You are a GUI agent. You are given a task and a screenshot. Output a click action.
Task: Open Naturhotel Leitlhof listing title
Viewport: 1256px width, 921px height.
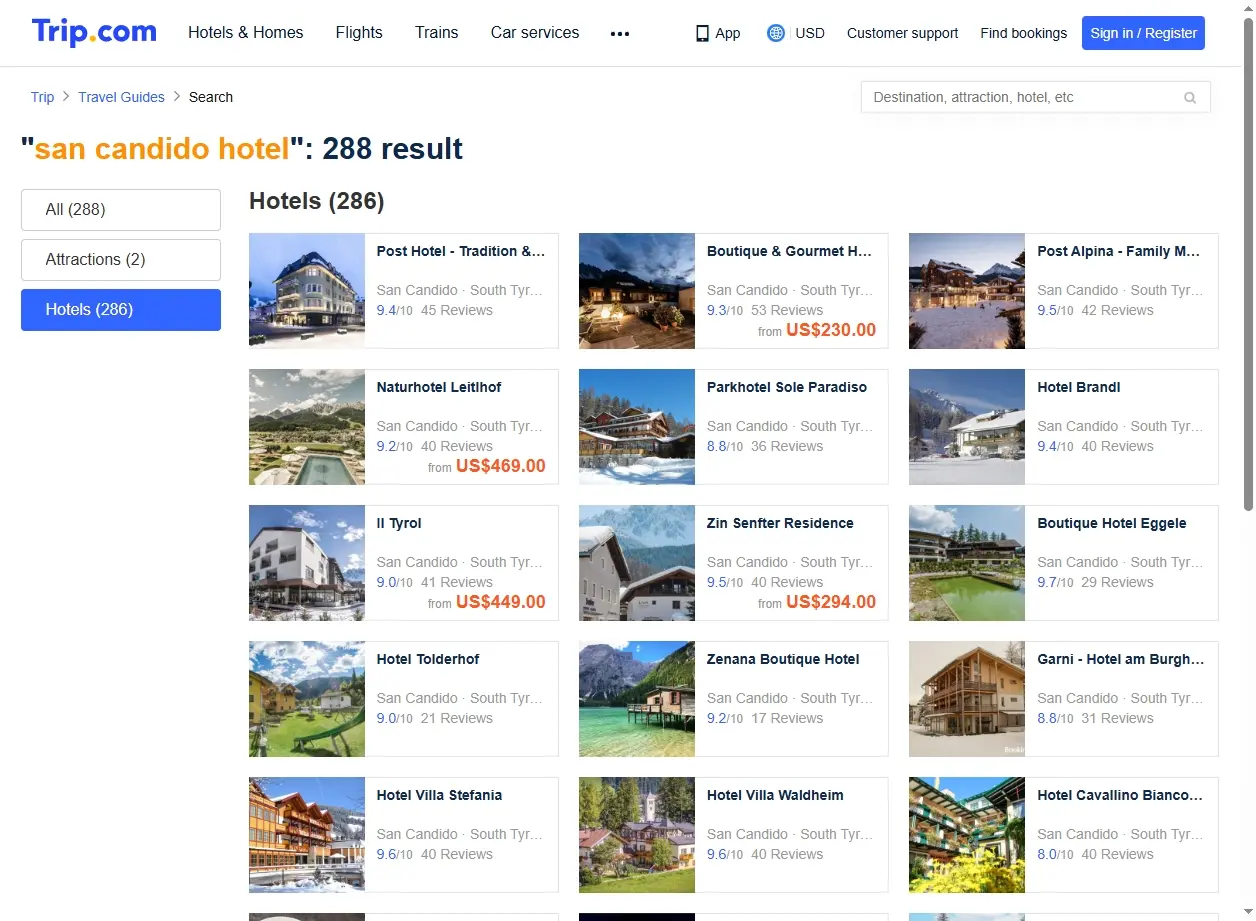439,387
